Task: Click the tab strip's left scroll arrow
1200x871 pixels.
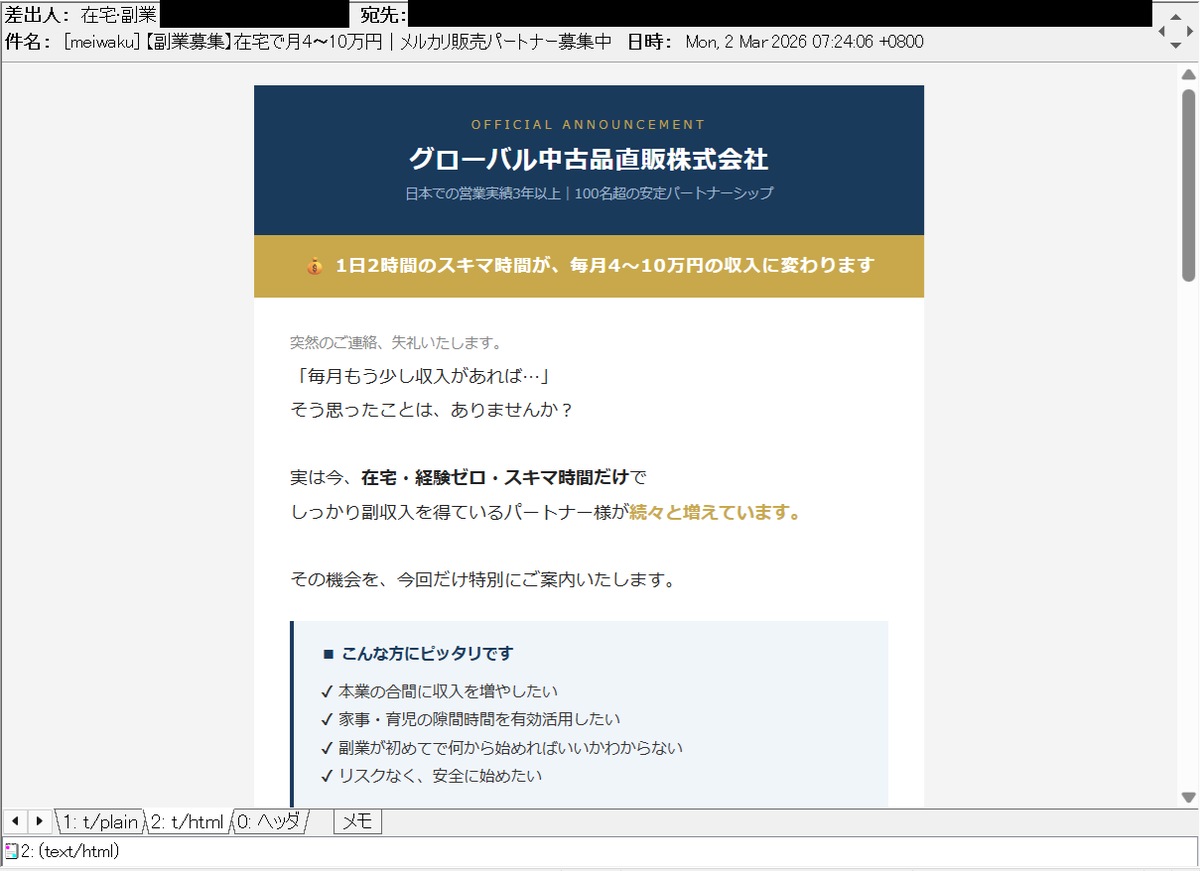Action: click(x=14, y=821)
